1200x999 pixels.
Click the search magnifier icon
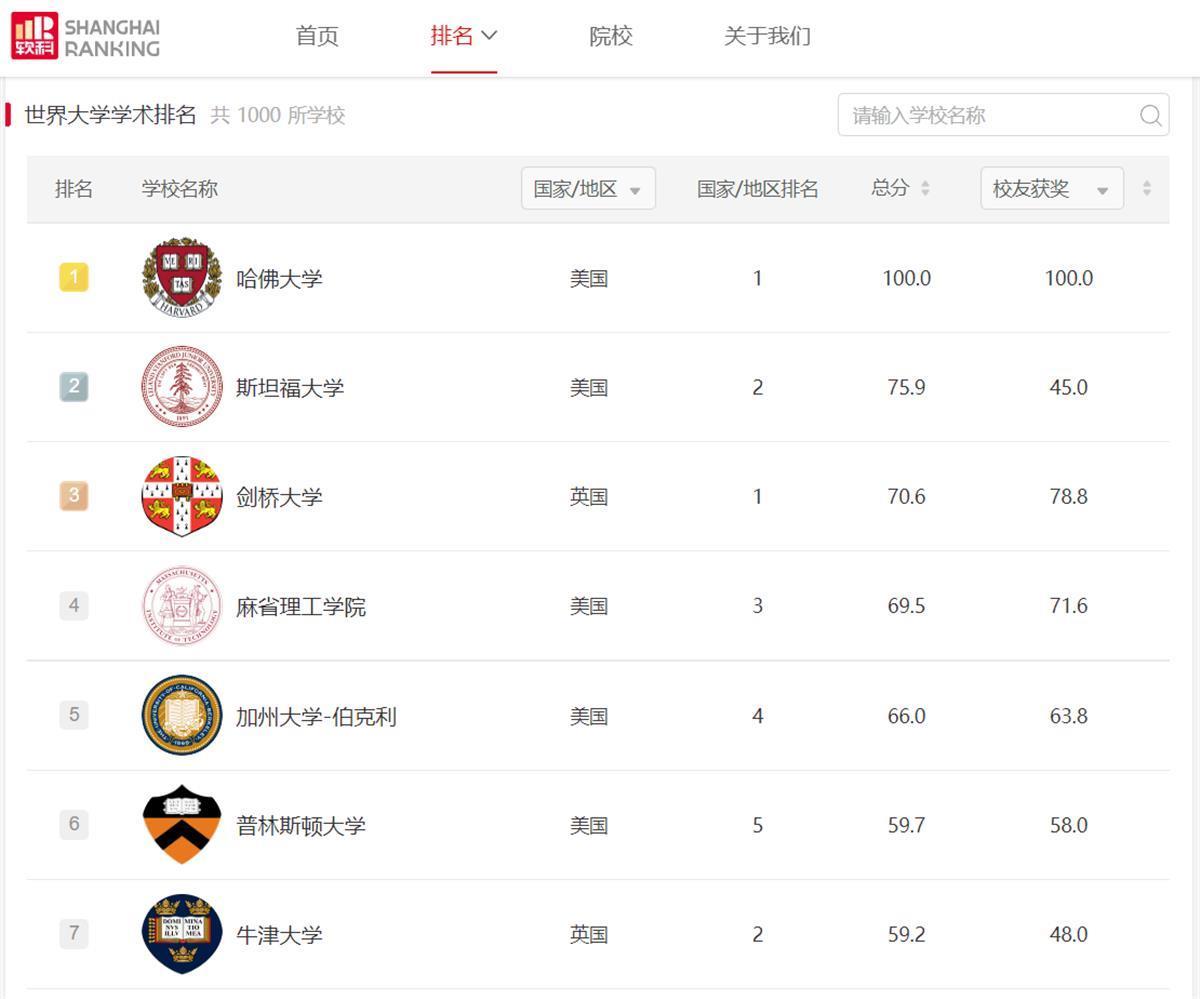point(1150,115)
